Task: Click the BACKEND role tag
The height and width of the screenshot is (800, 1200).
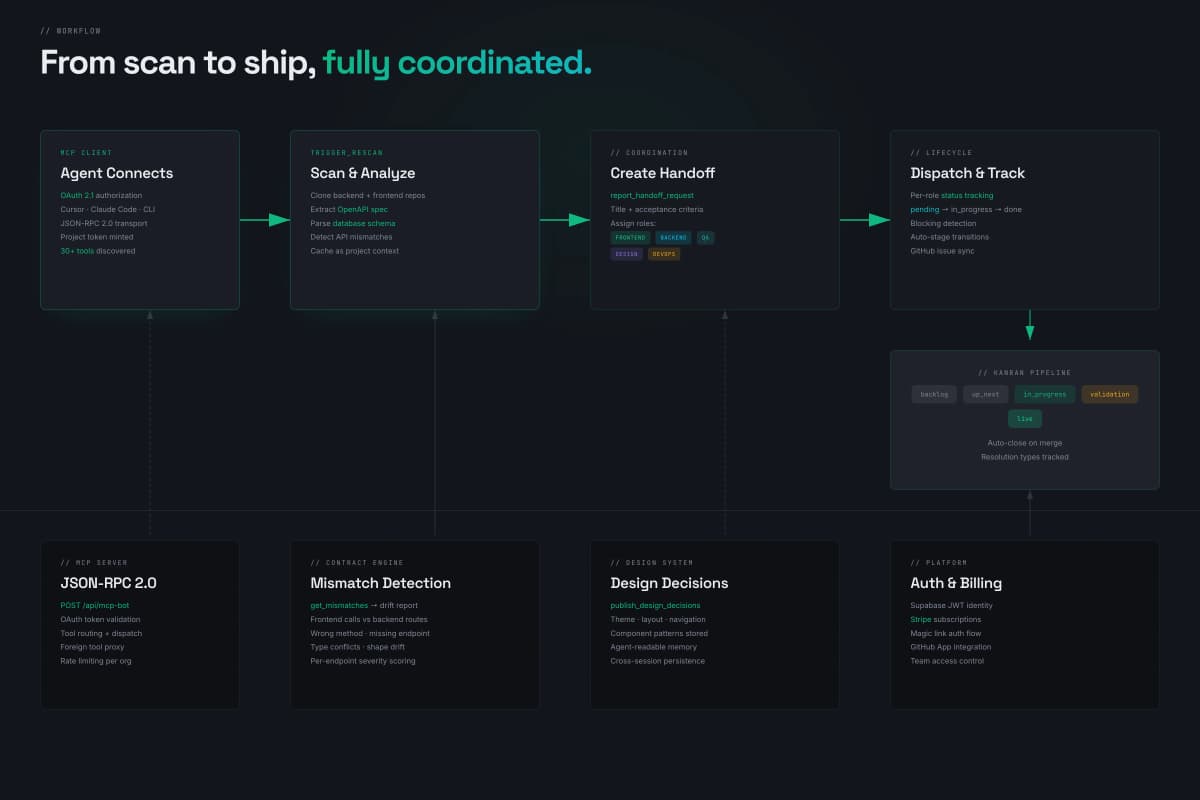Action: 673,238
